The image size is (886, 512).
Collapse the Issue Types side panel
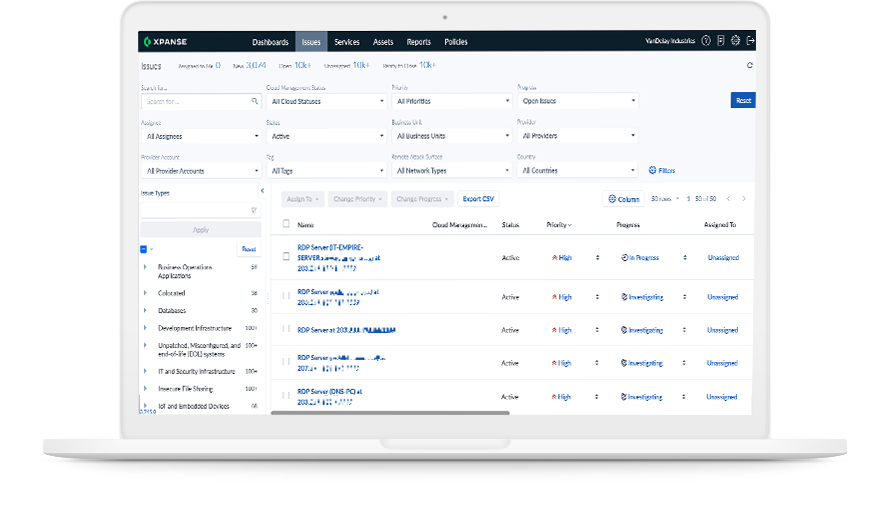coord(262,191)
